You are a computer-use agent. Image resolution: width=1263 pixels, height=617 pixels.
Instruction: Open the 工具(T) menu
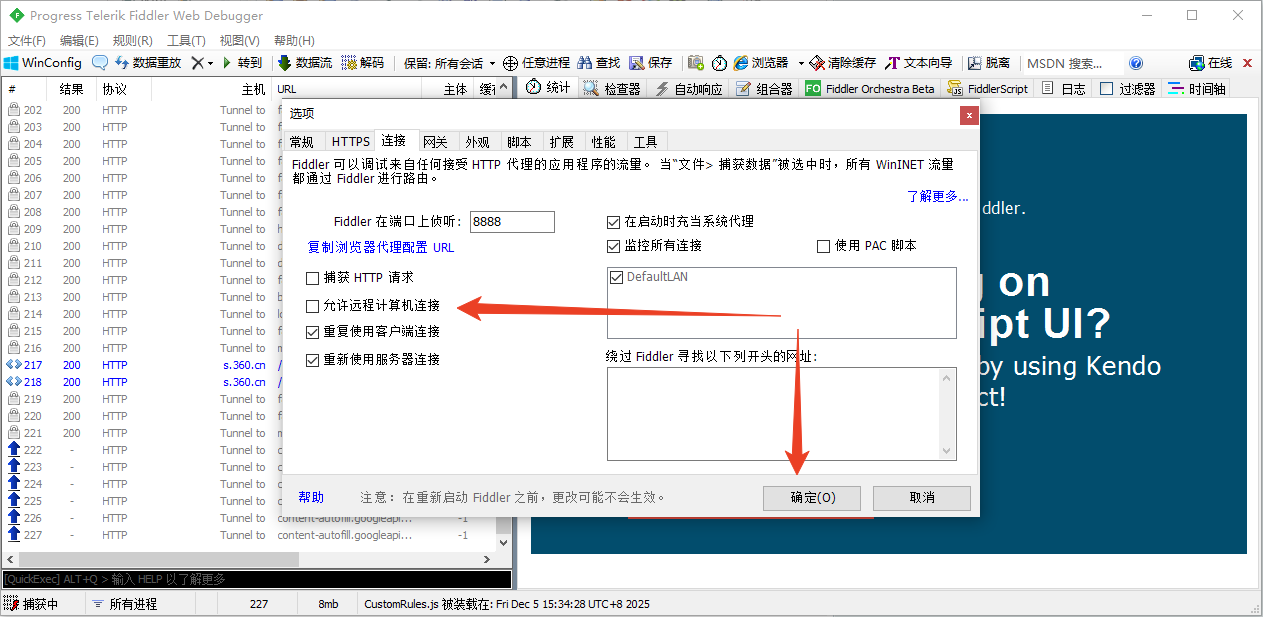pyautogui.click(x=186, y=41)
